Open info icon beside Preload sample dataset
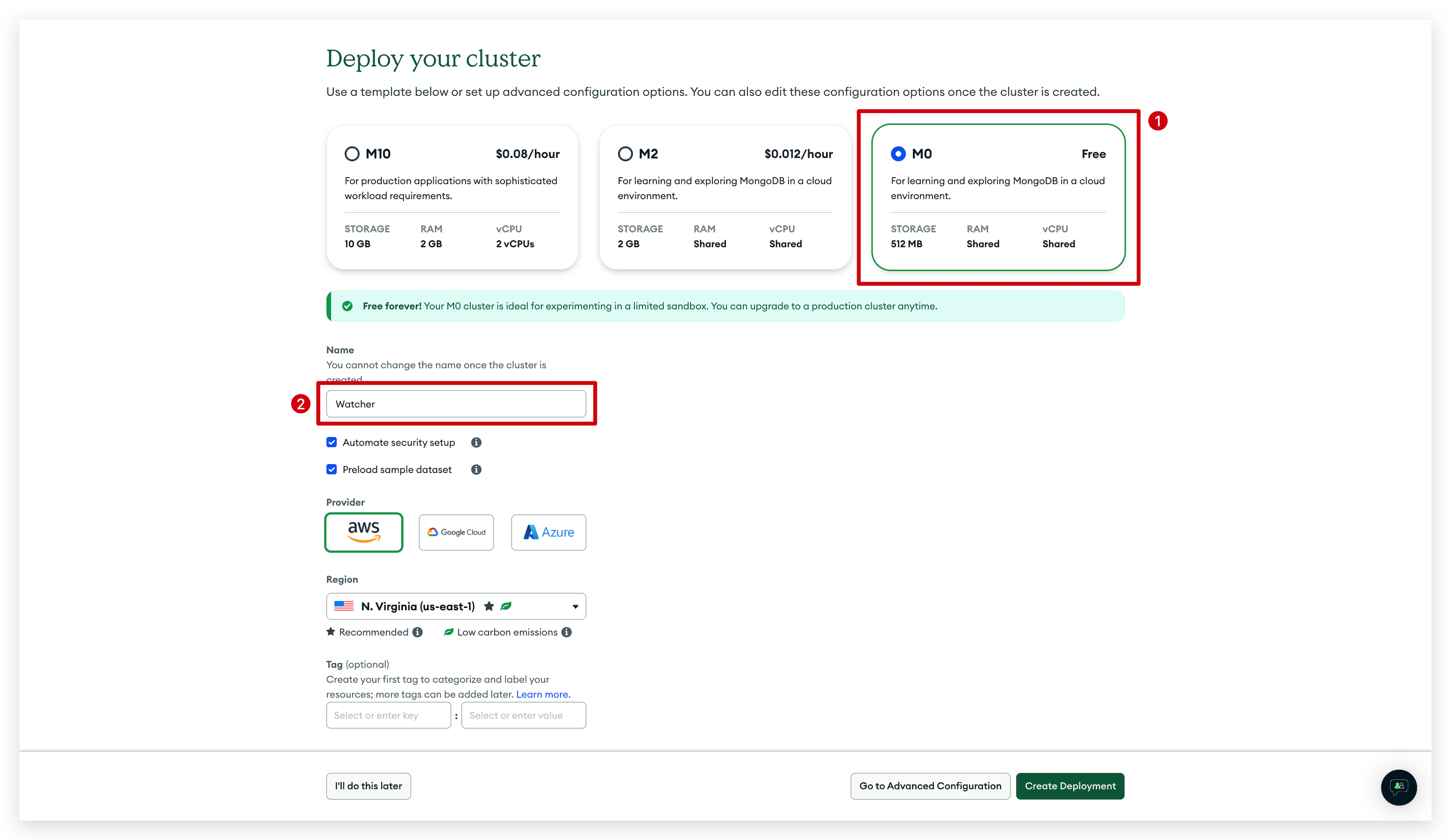The image size is (1451, 840). click(x=476, y=469)
